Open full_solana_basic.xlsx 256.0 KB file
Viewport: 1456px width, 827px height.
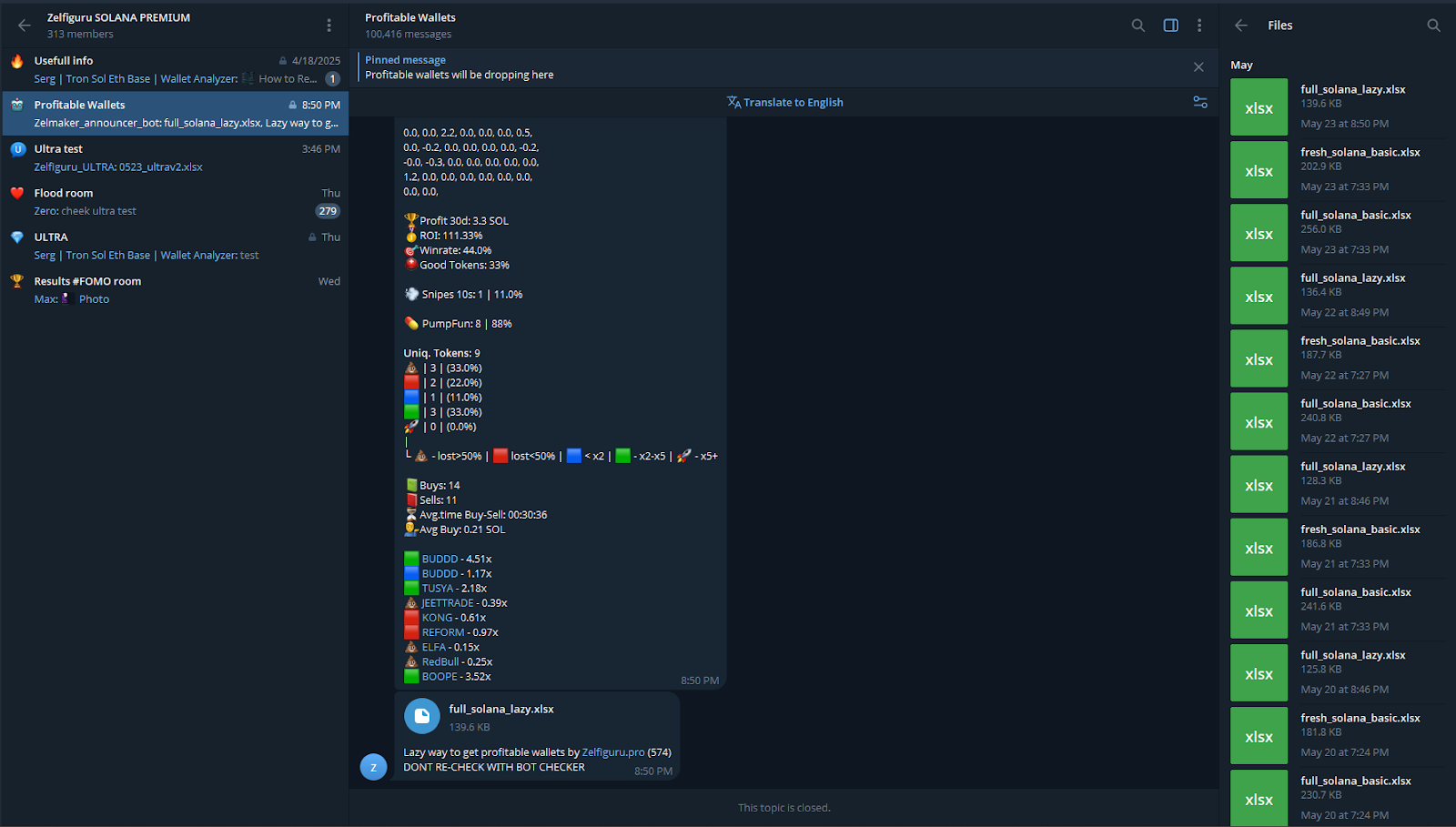tap(1336, 232)
